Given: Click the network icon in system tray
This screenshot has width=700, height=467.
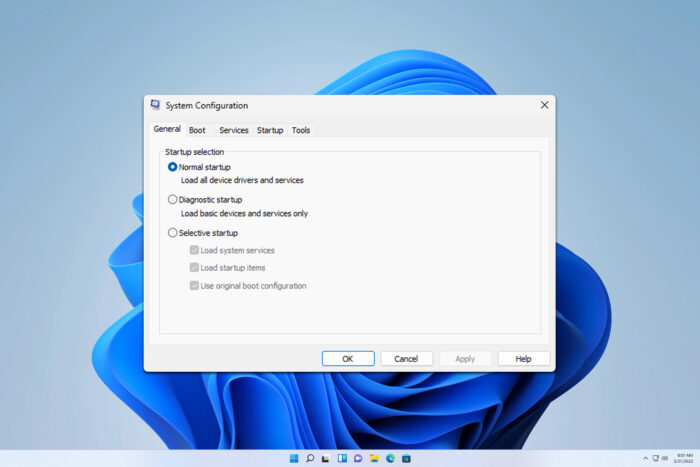Looking at the screenshot, I should (655, 459).
